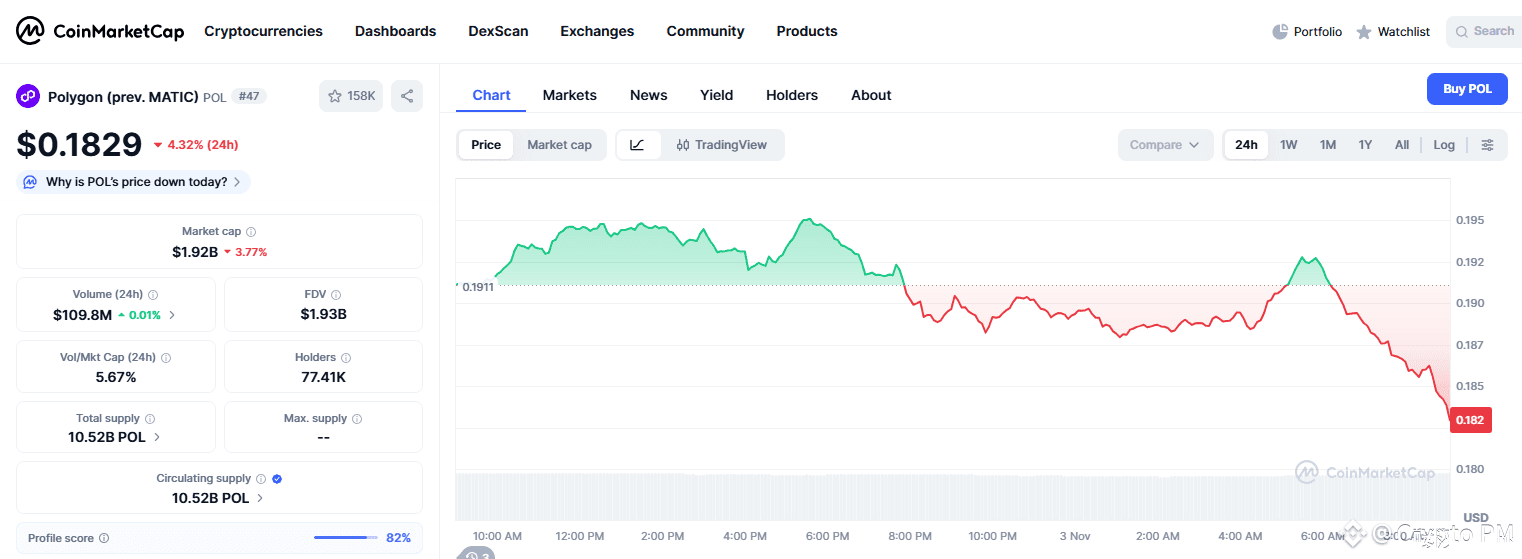Open the Holders tab

click(x=791, y=95)
